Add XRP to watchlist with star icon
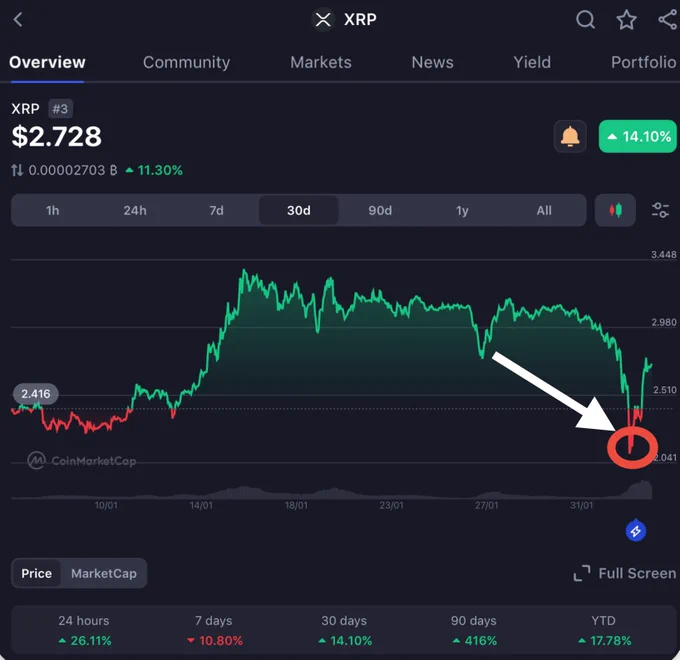 coord(626,20)
